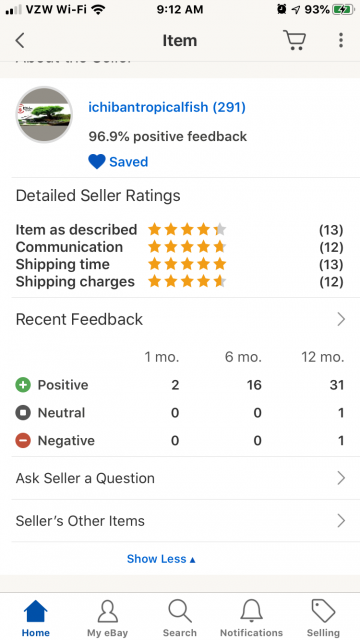360x640 pixels.
Task: Collapse section with Show Less
Action: tap(161, 559)
